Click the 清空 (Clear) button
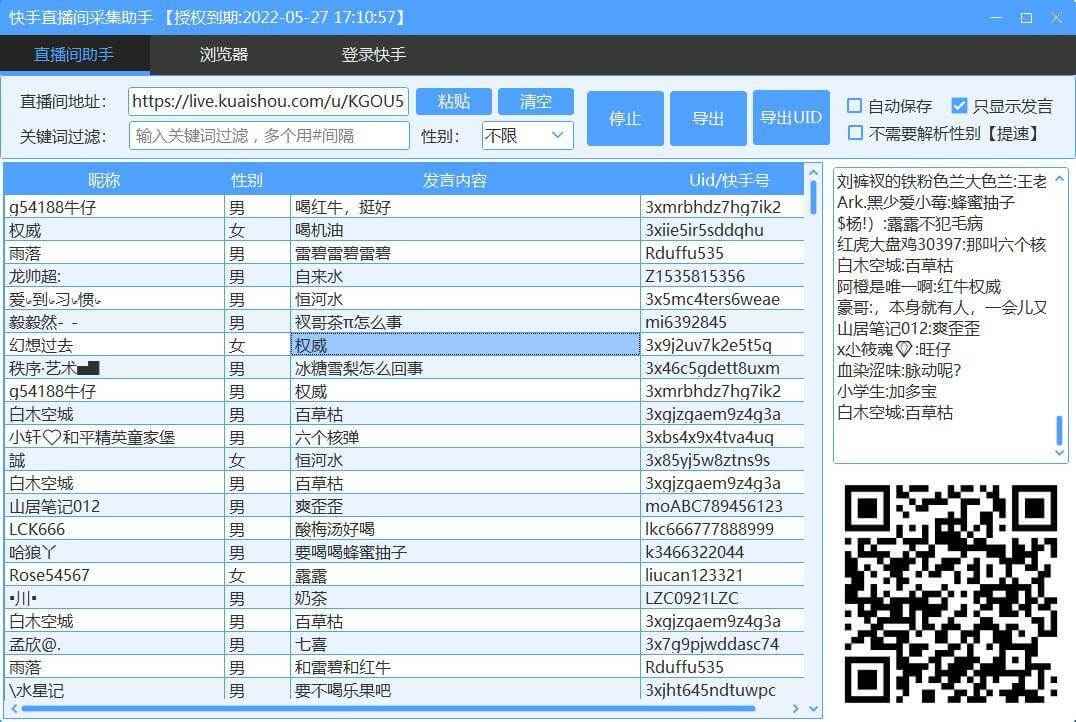 (536, 101)
